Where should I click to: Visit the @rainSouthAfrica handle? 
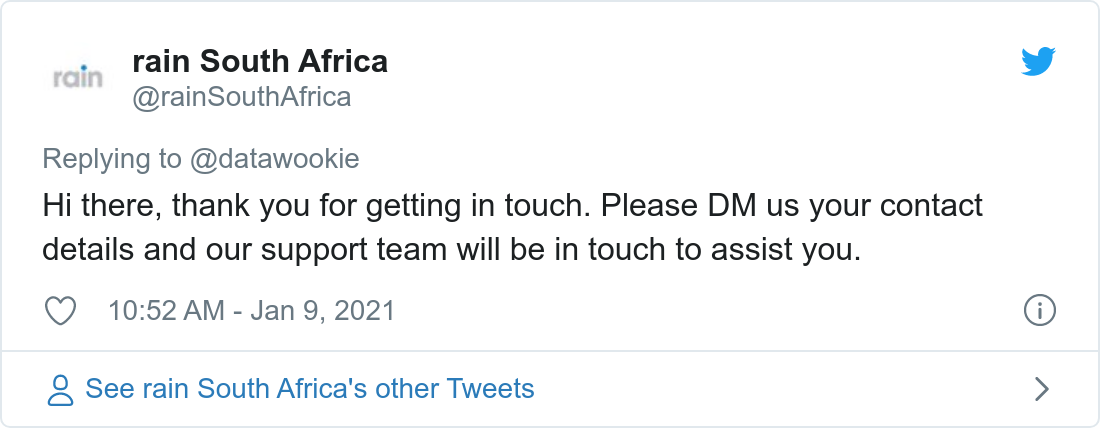pyautogui.click(x=241, y=97)
